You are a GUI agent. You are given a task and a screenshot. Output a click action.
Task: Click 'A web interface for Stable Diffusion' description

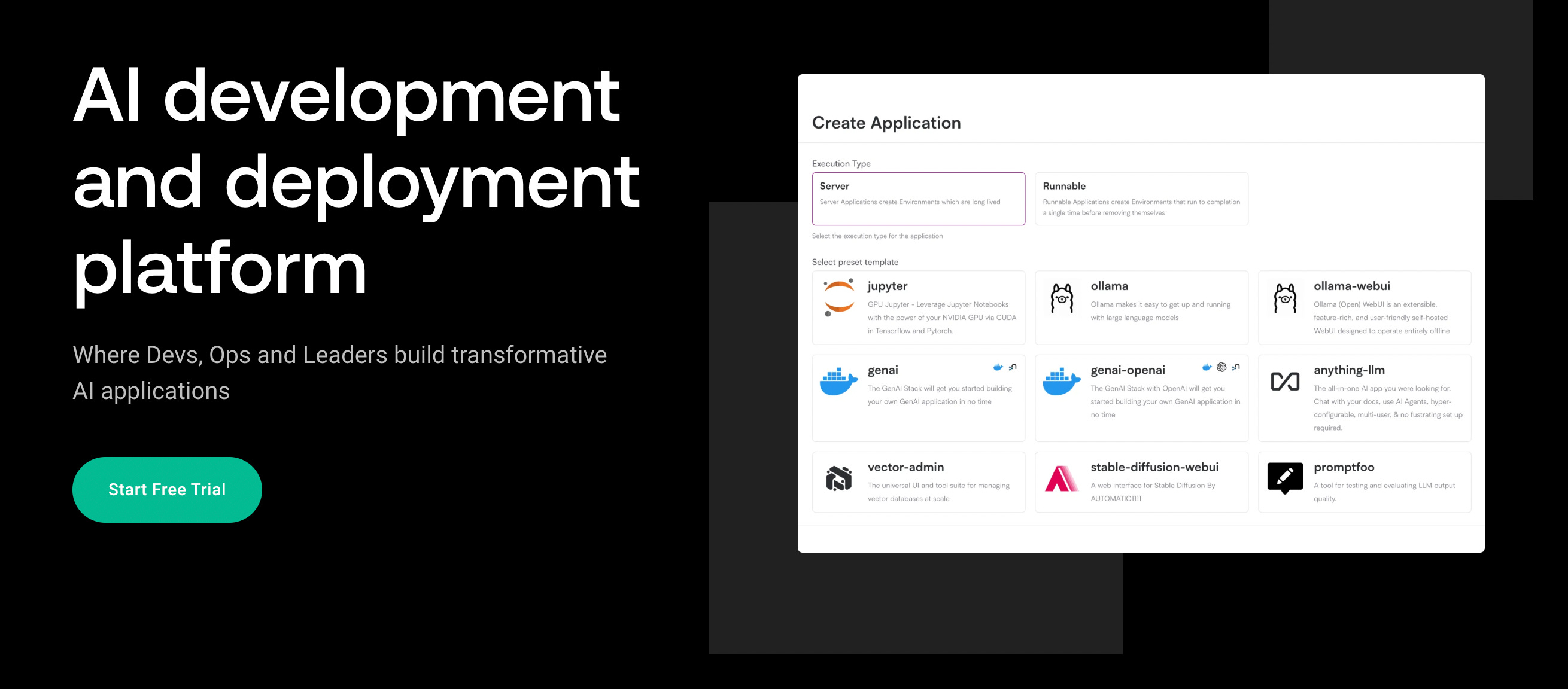[x=1153, y=492]
